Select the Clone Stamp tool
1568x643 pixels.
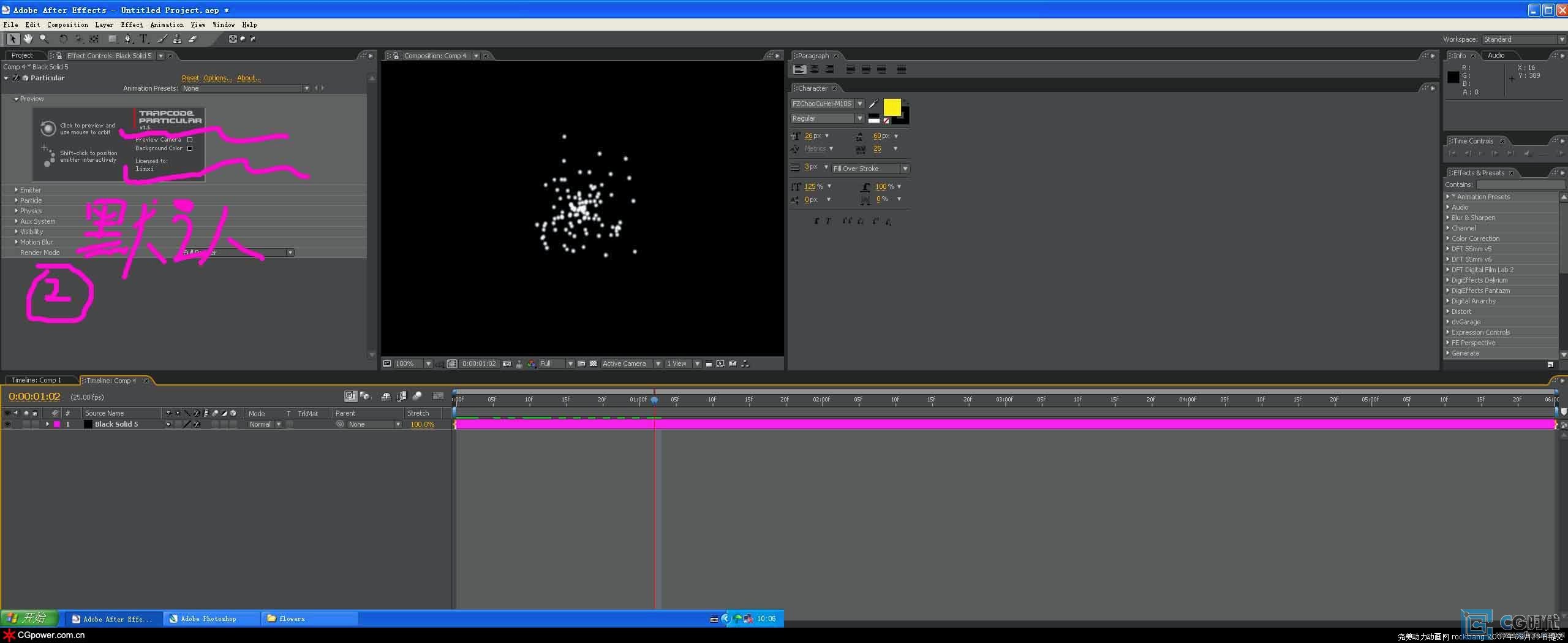click(x=177, y=39)
